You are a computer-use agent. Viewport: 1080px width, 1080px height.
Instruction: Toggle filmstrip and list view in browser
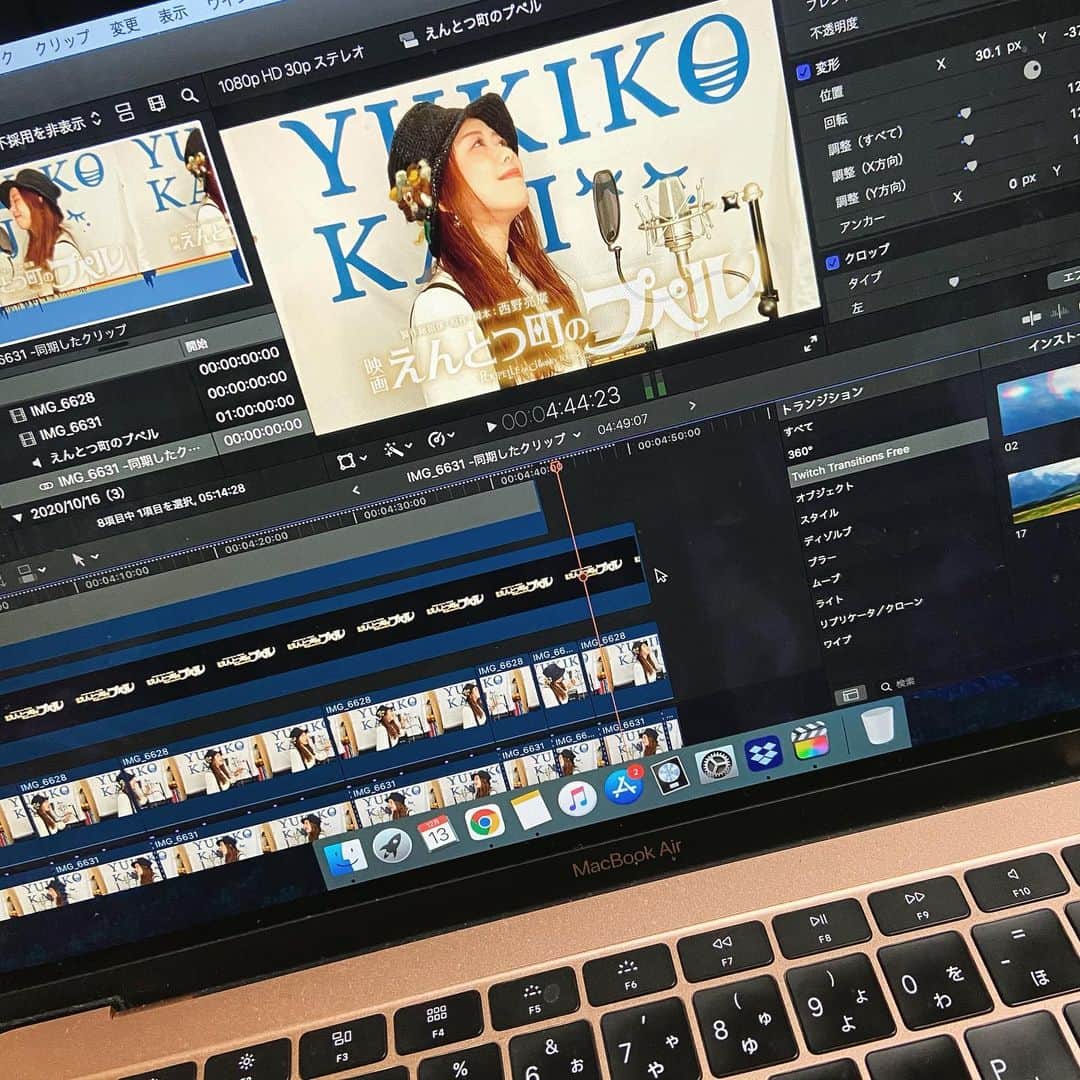(x=124, y=112)
